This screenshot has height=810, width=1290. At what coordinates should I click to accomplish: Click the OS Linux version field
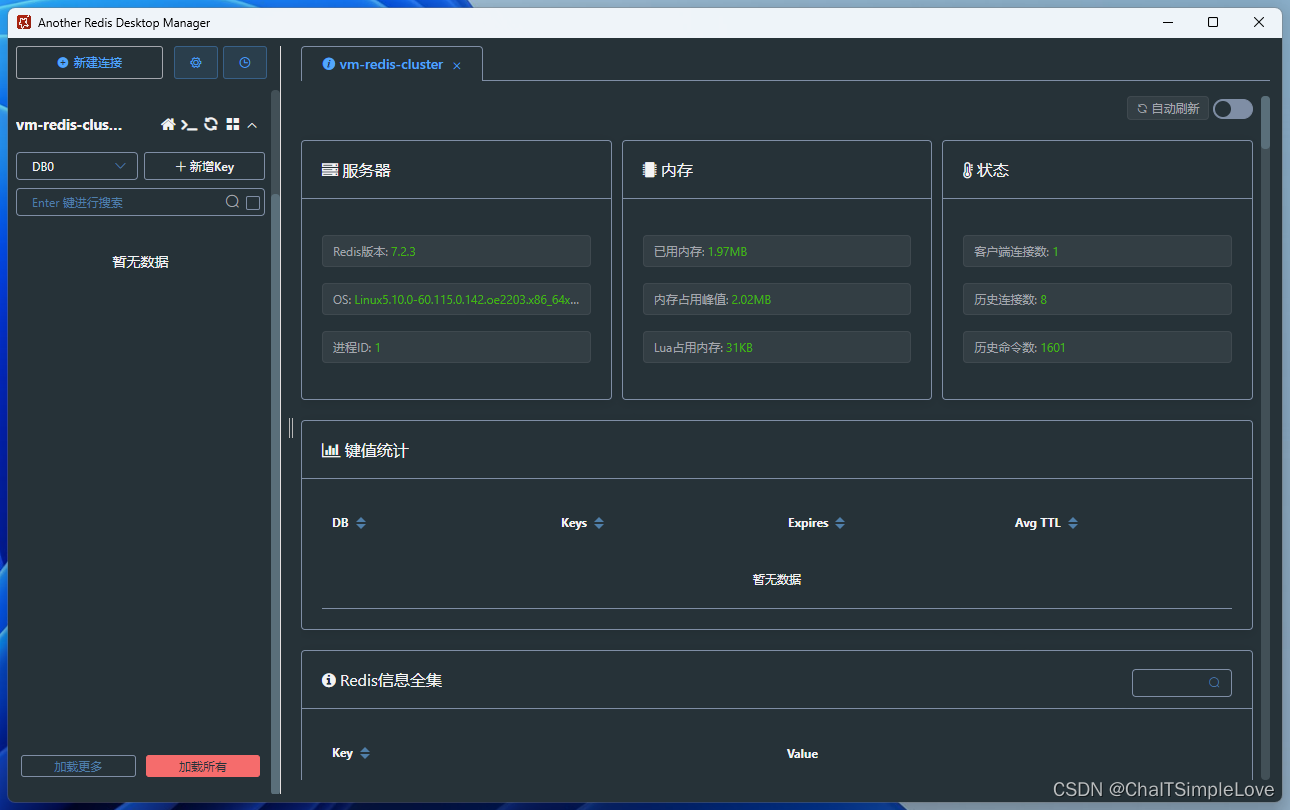(456, 299)
